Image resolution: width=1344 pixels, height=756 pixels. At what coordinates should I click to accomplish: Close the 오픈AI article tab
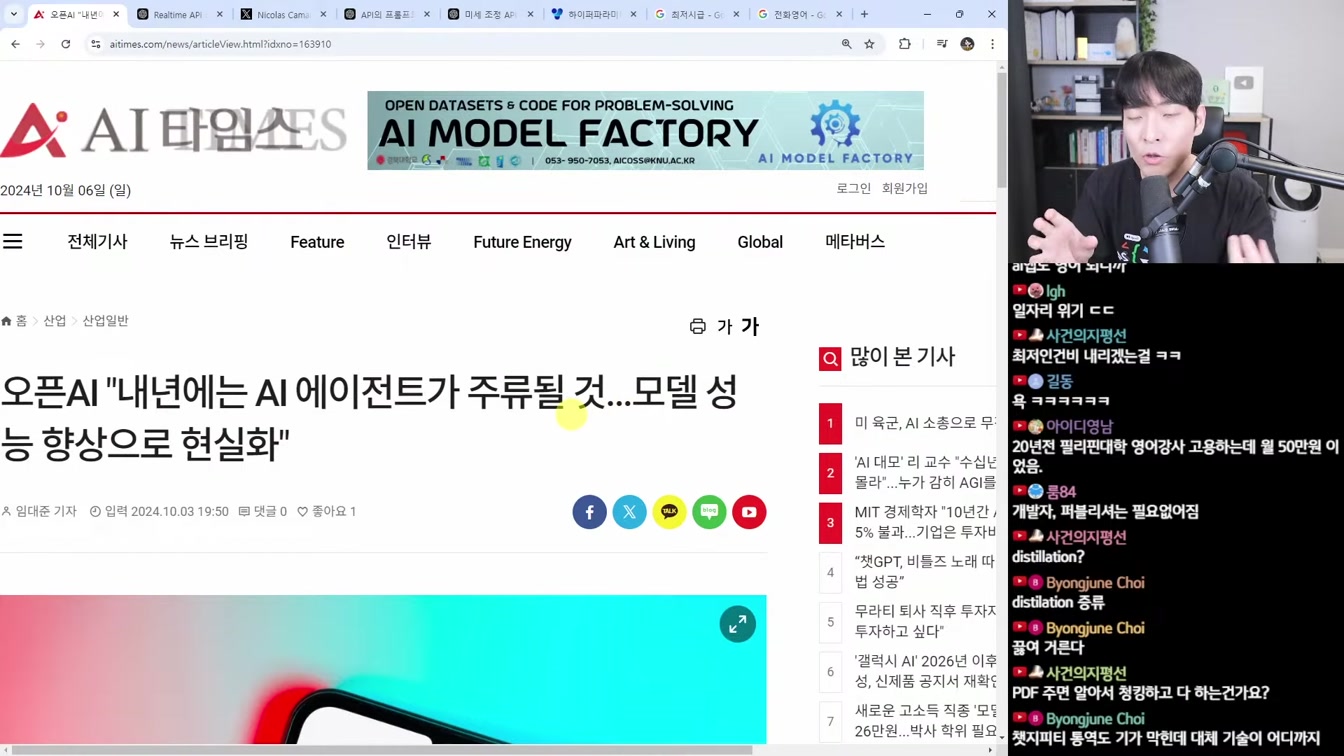point(116,14)
